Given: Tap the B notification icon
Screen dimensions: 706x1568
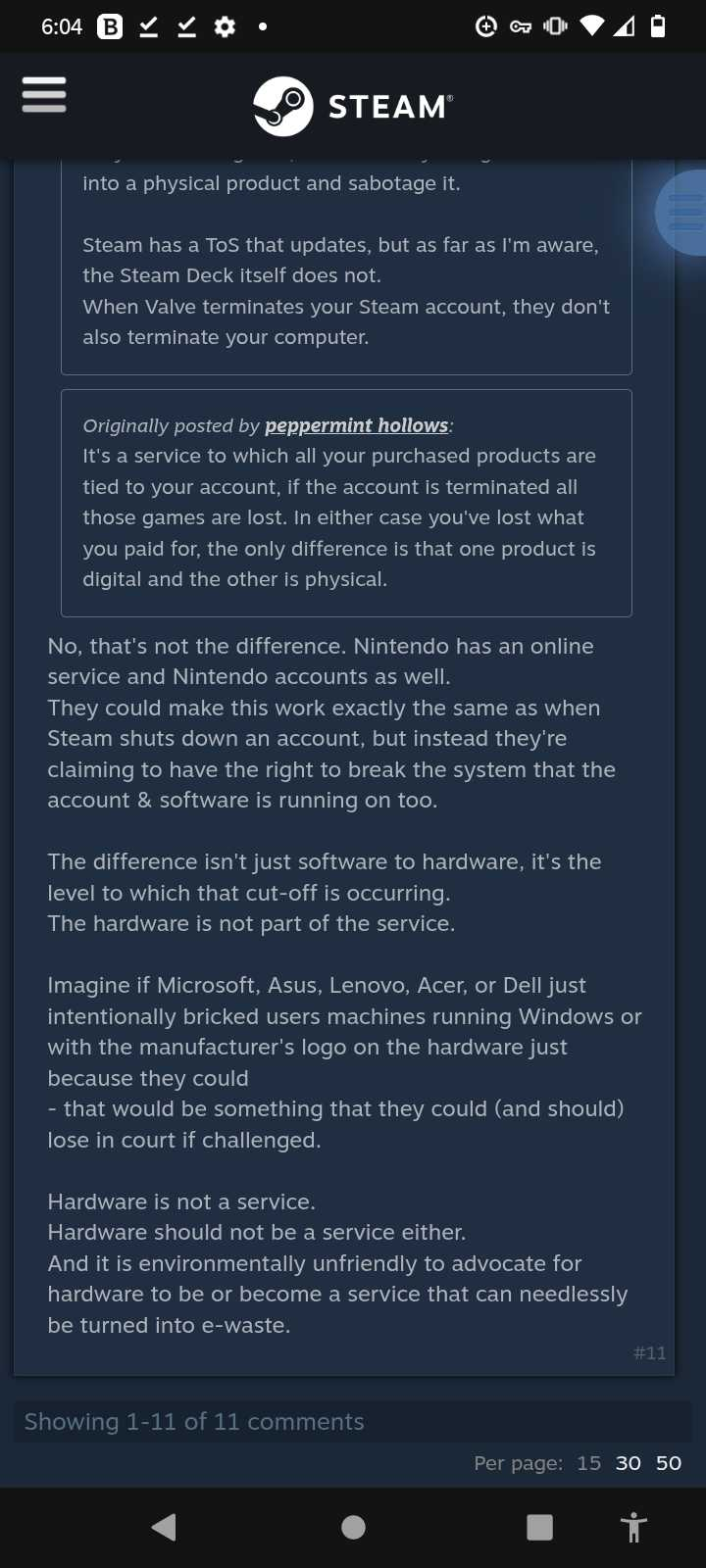Looking at the screenshot, I should pyautogui.click(x=110, y=27).
